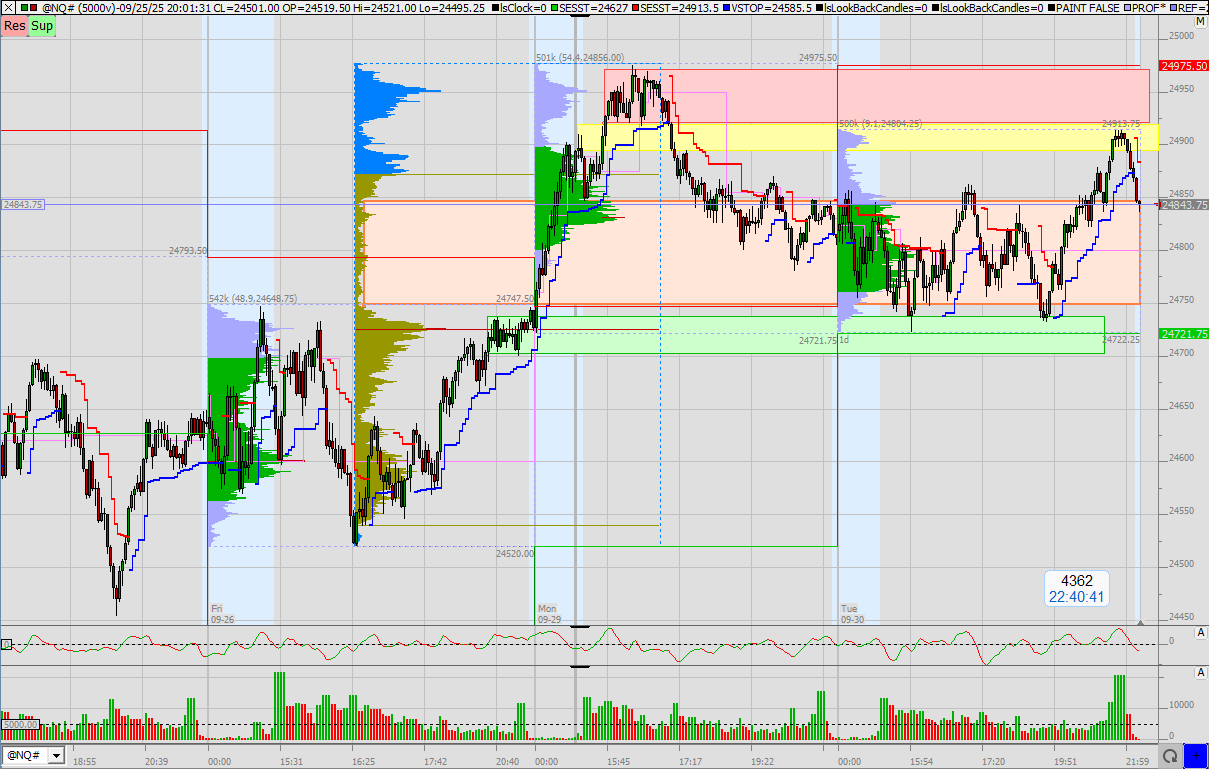
Task: Open the @NQ# symbol dropdown at bottom left
Action: 57,756
